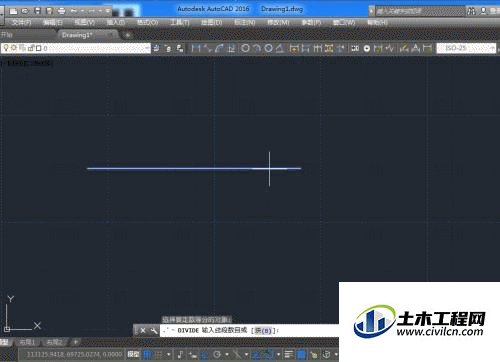Click the binoculars search icon in title bar
The height and width of the screenshot is (362, 500).
[x=471, y=11]
